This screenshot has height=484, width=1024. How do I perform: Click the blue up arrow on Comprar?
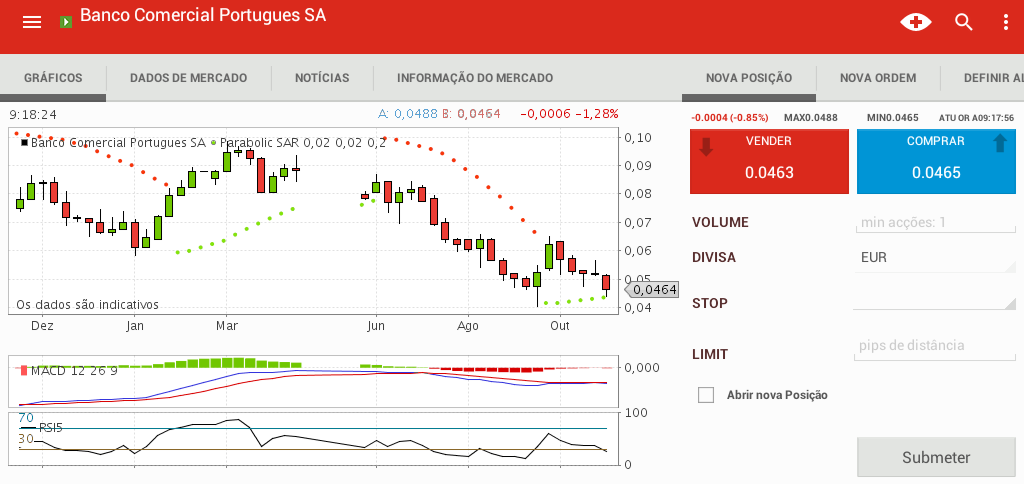coord(998,145)
